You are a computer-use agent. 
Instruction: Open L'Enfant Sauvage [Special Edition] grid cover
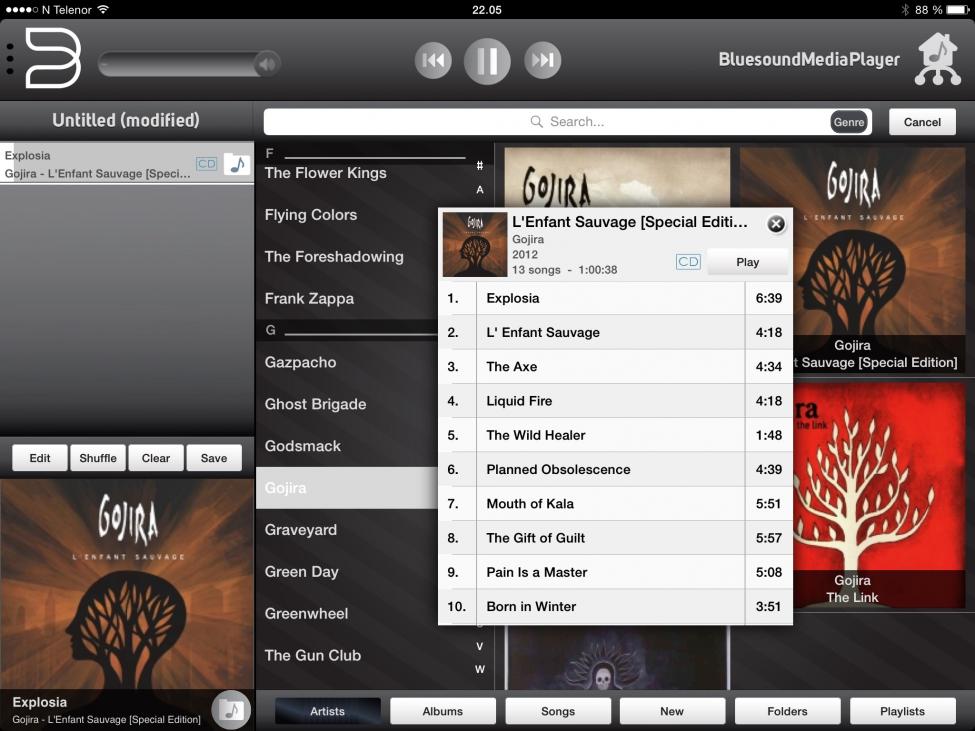click(x=879, y=260)
